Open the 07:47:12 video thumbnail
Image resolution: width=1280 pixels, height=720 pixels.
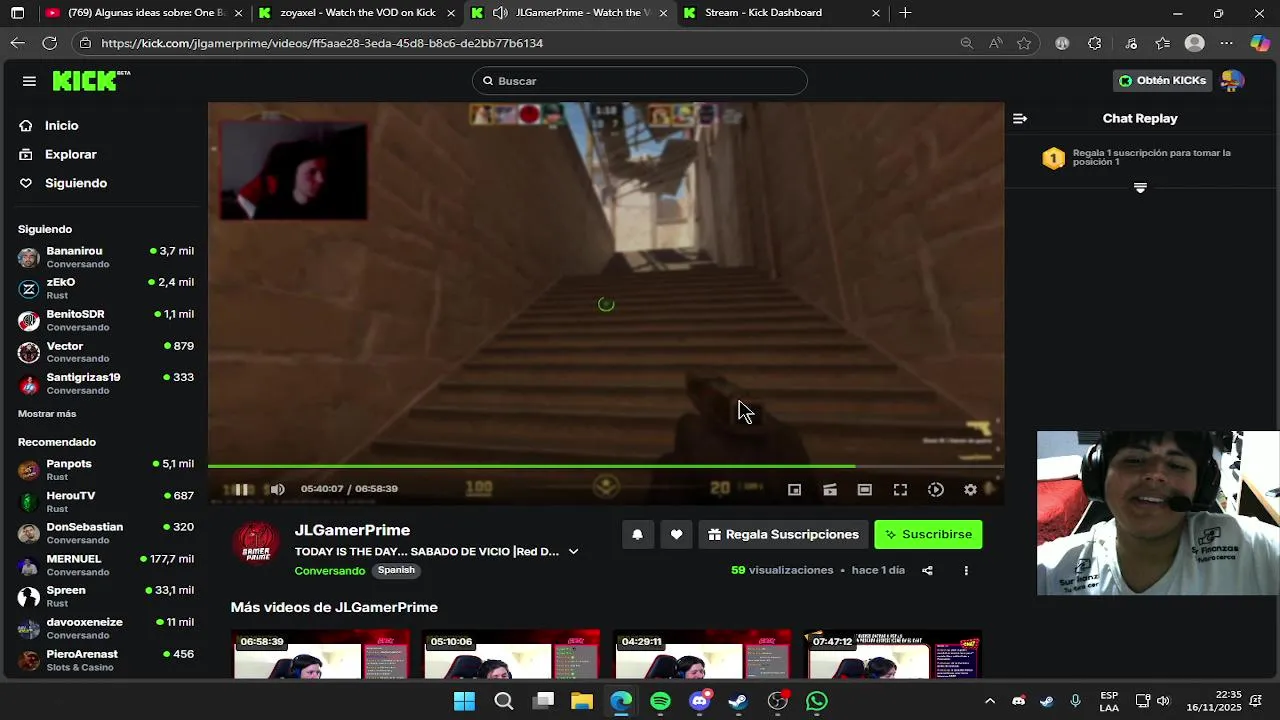[x=893, y=654]
